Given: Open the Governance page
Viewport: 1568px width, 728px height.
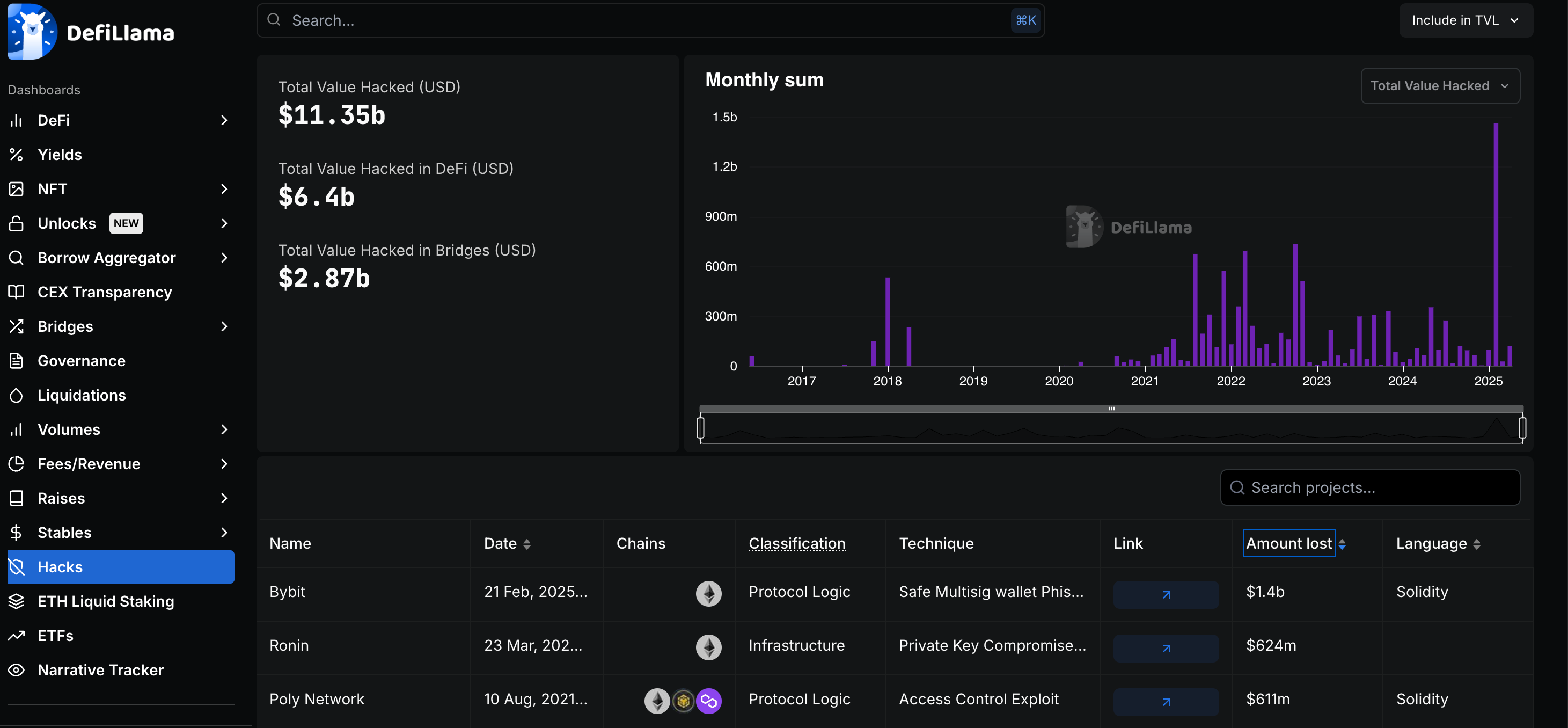Looking at the screenshot, I should pos(121,361).
